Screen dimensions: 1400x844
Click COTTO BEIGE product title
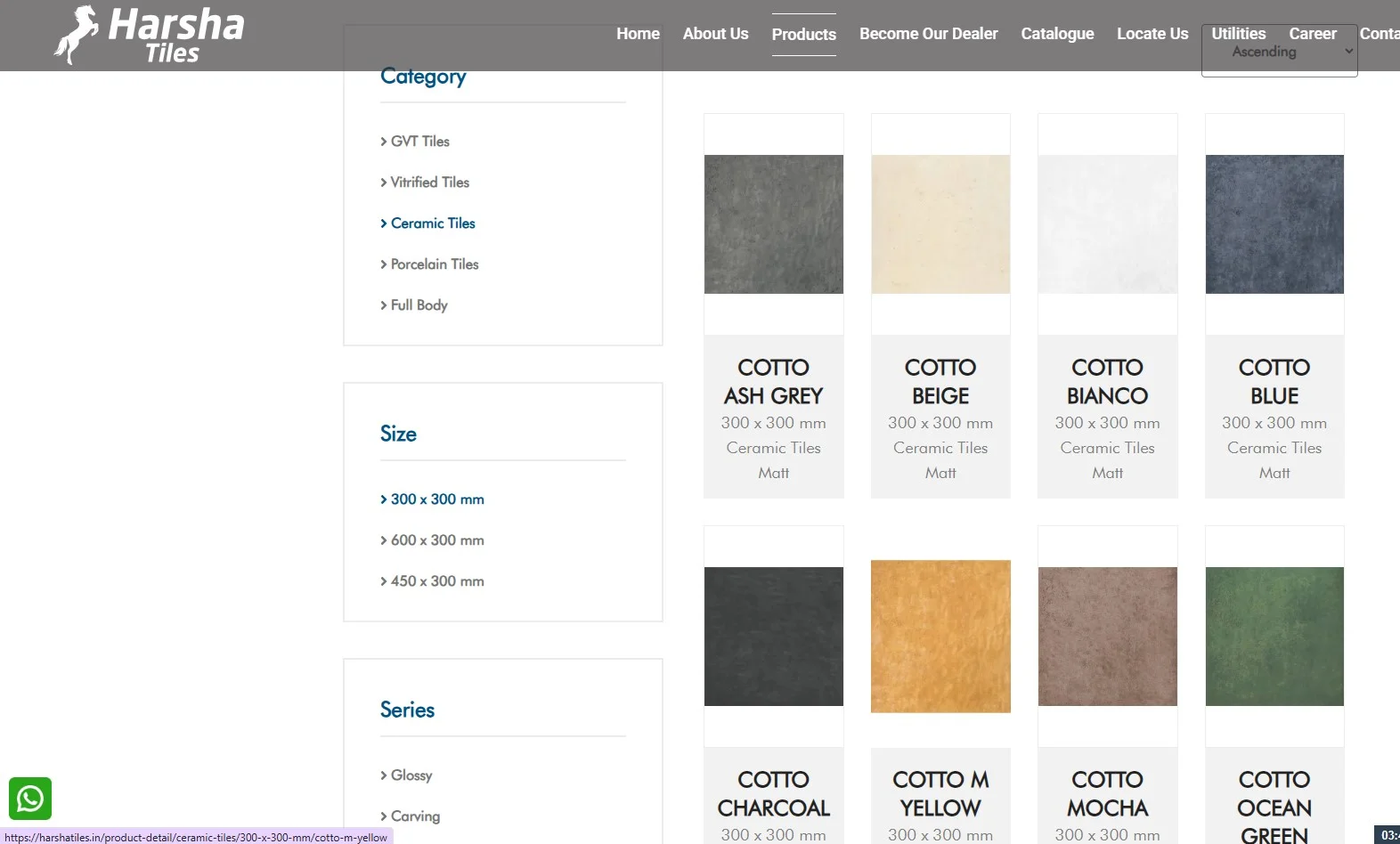click(x=940, y=381)
